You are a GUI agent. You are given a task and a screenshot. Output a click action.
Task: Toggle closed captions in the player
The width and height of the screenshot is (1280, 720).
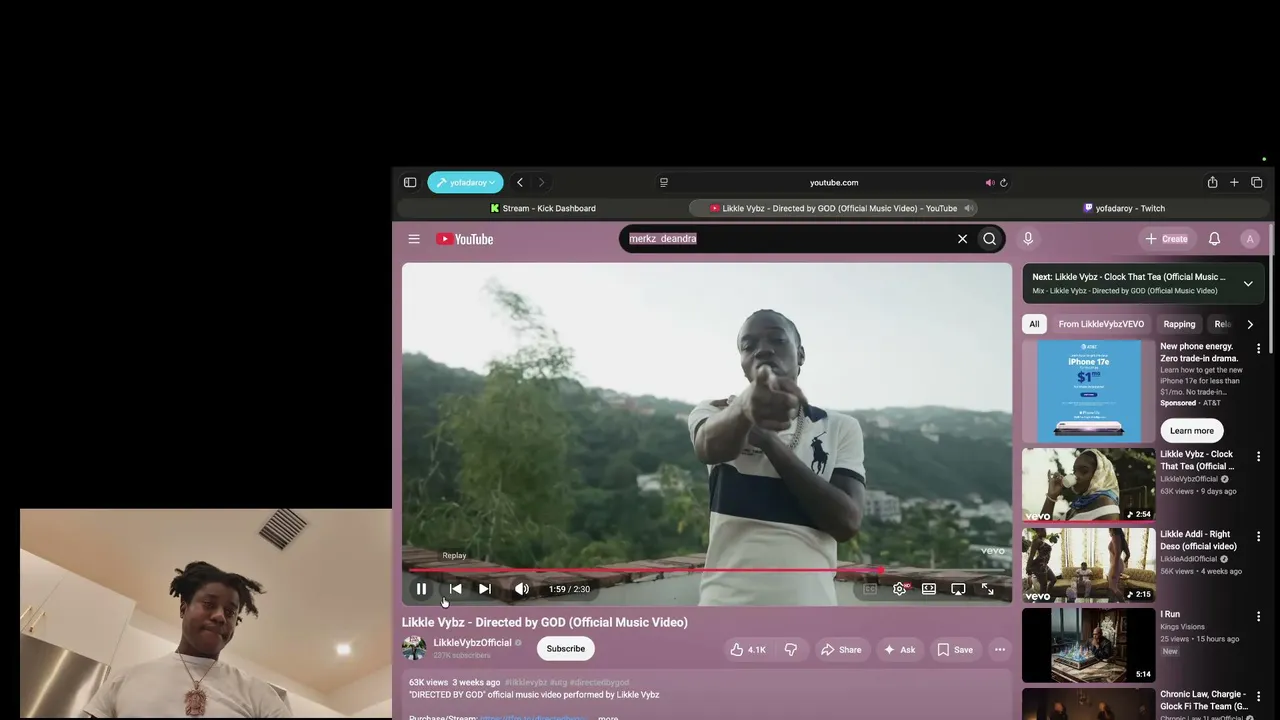pyautogui.click(x=870, y=589)
